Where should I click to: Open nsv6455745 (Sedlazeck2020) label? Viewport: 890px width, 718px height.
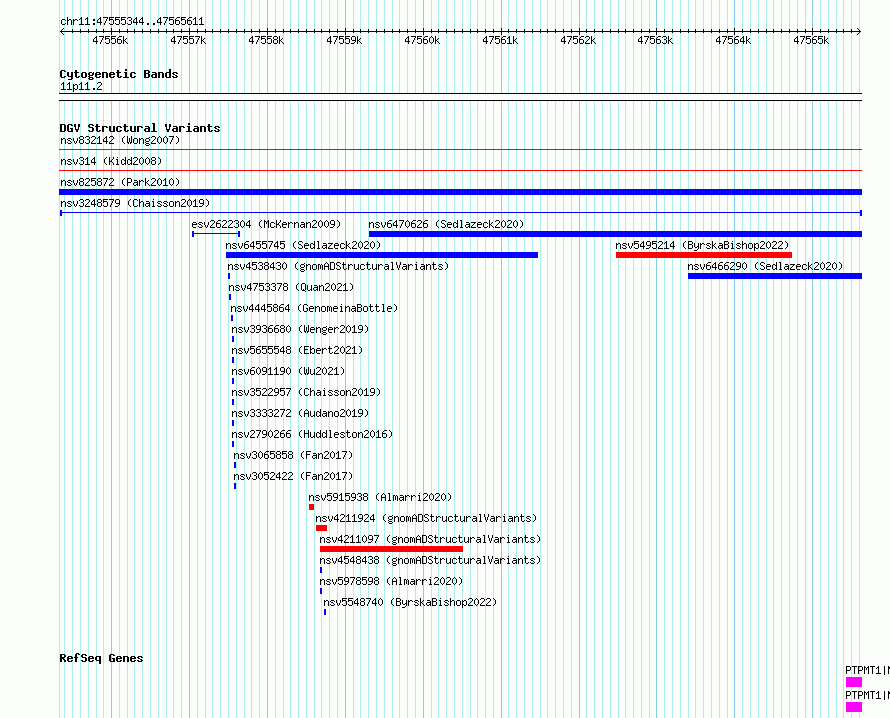(x=303, y=245)
